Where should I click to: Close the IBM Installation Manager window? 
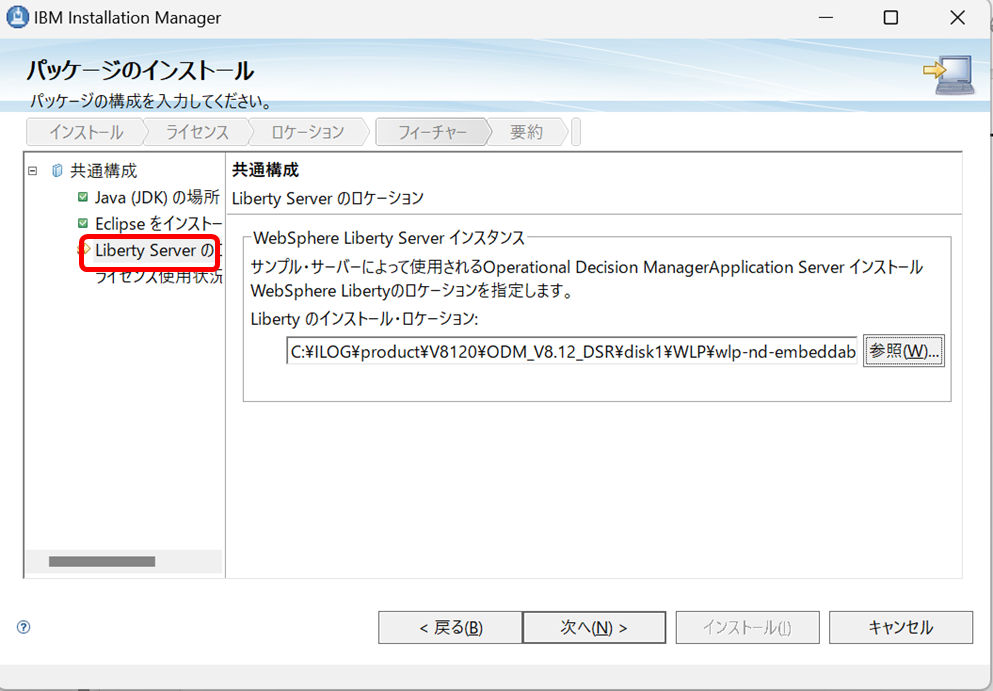(958, 17)
